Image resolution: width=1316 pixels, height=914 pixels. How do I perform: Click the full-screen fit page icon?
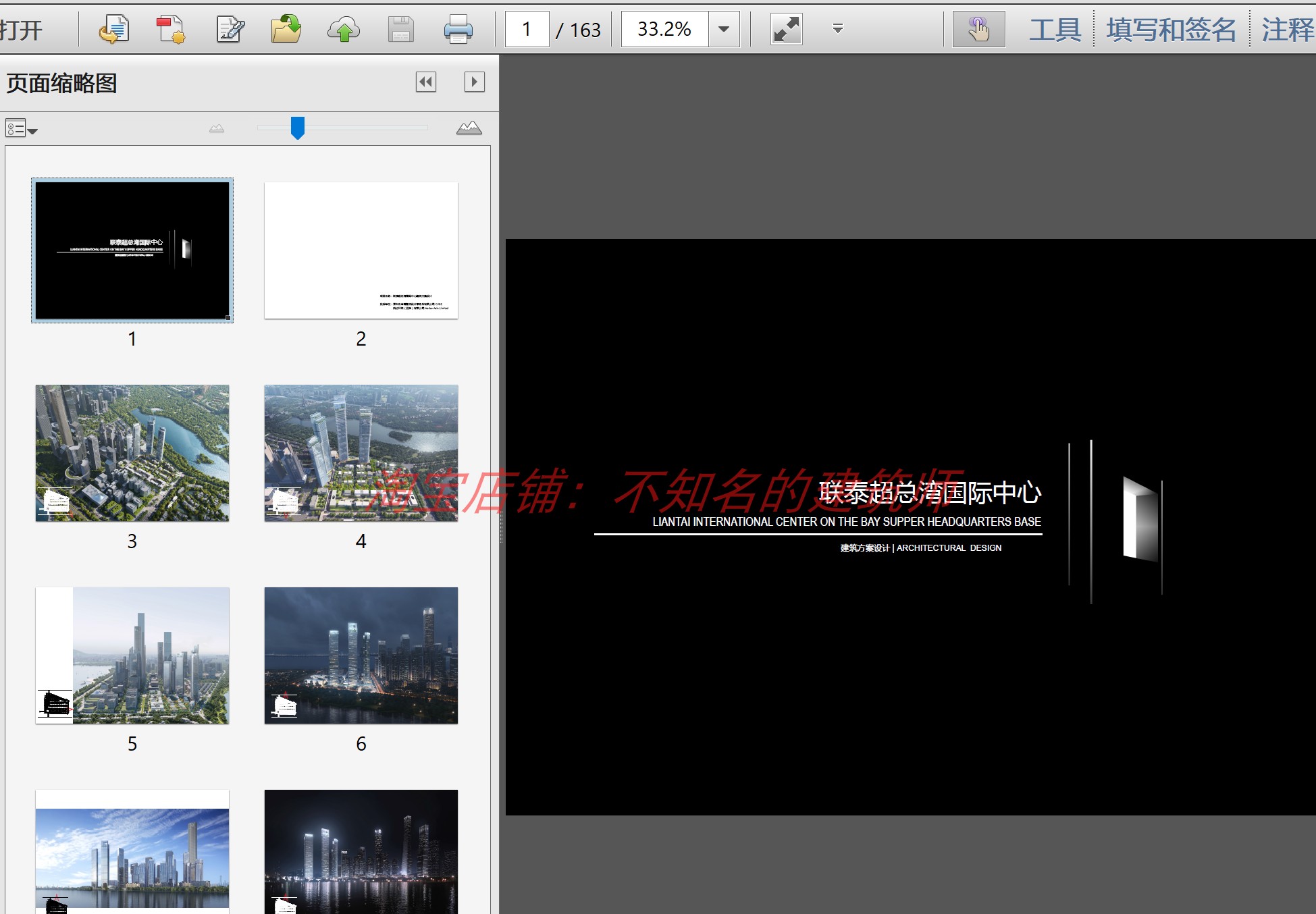787,29
